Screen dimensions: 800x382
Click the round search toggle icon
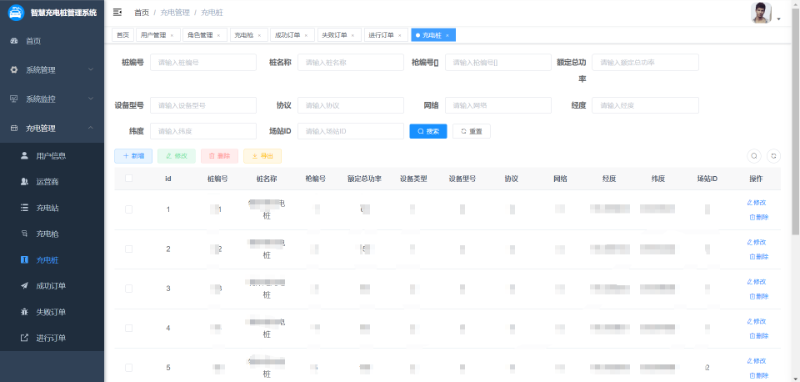tap(754, 156)
